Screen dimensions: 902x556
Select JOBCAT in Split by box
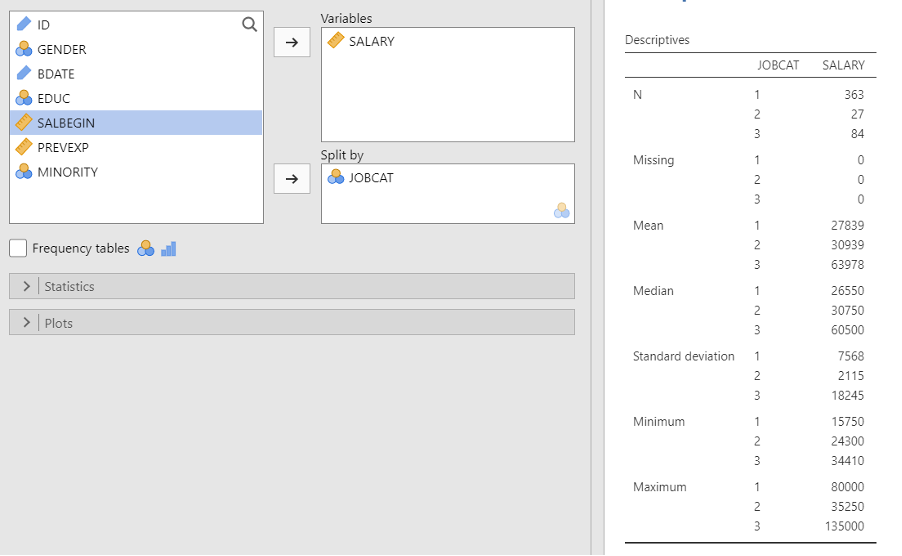370,178
